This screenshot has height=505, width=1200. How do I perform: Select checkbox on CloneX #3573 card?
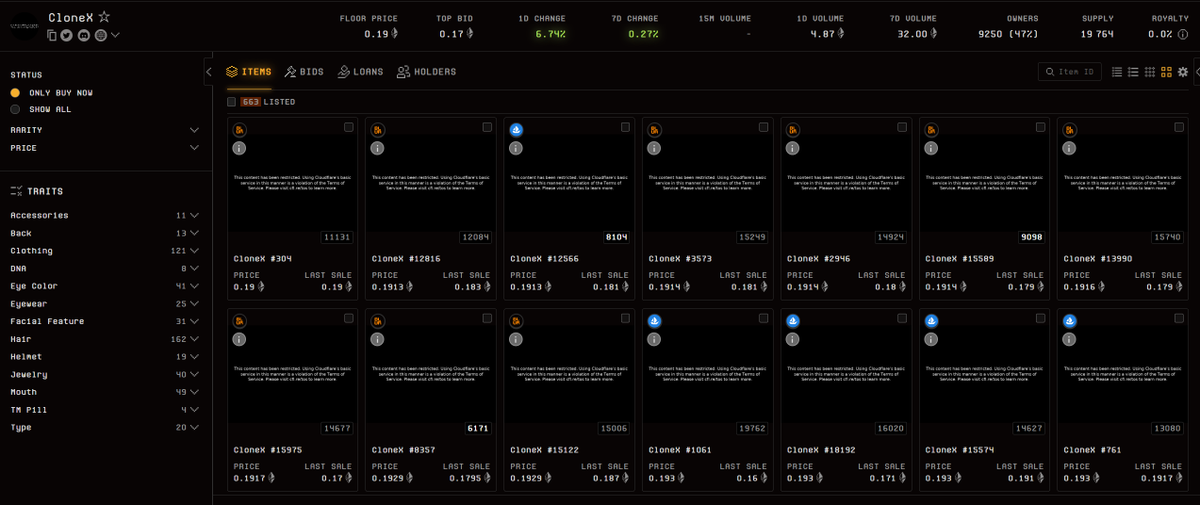pos(764,127)
